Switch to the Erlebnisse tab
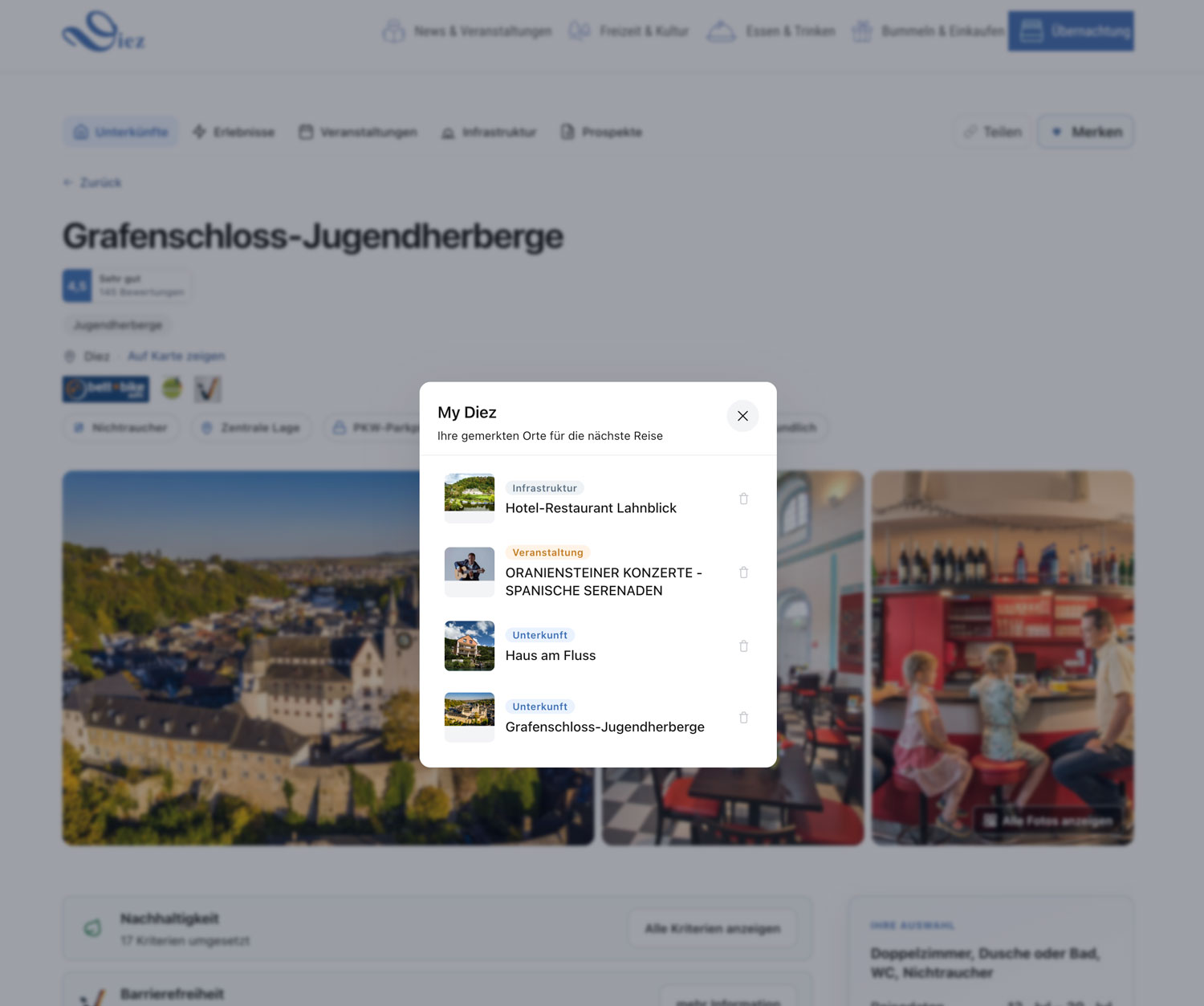Image resolution: width=1204 pixels, height=1006 pixels. point(234,132)
